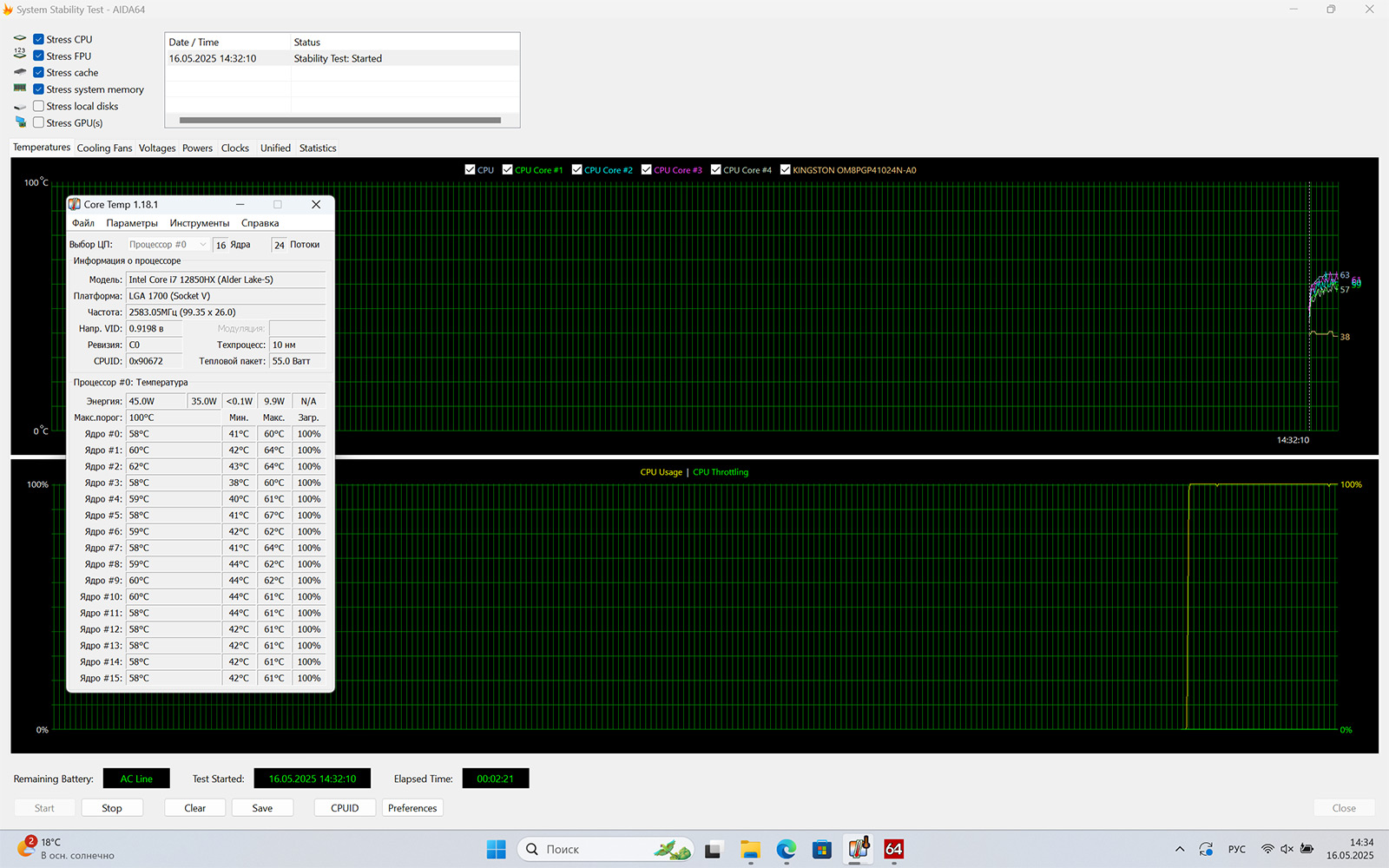Open the Wi-Fi network tray icon
This screenshot has width=1389, height=868.
tap(1267, 849)
